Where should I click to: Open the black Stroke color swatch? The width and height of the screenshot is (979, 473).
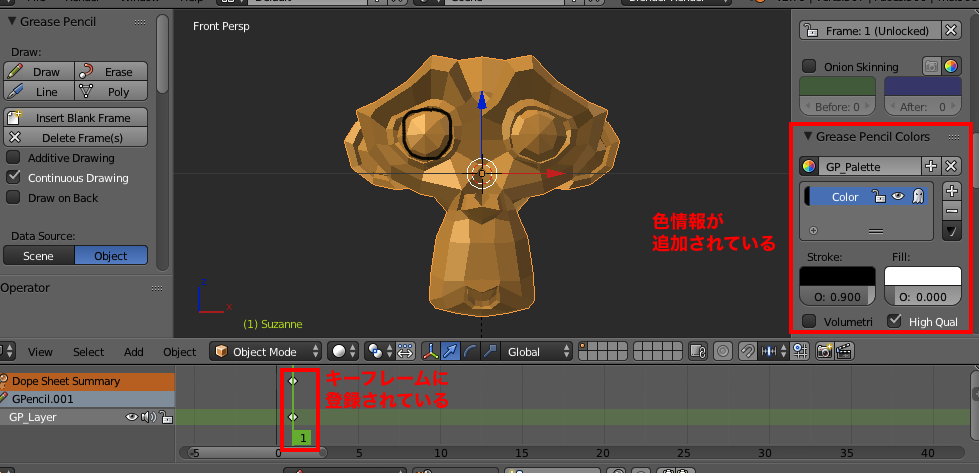click(x=838, y=276)
